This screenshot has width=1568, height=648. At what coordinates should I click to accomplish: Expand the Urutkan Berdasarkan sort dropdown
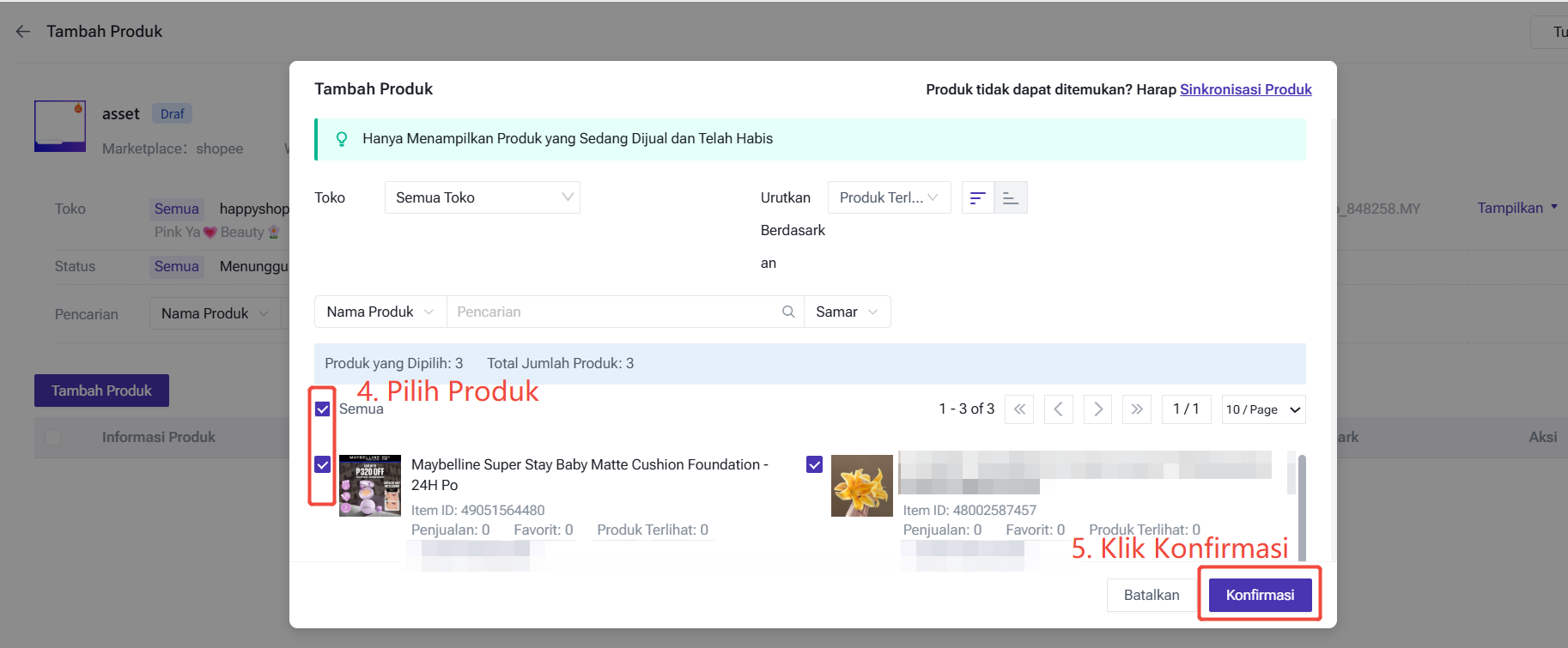[889, 197]
